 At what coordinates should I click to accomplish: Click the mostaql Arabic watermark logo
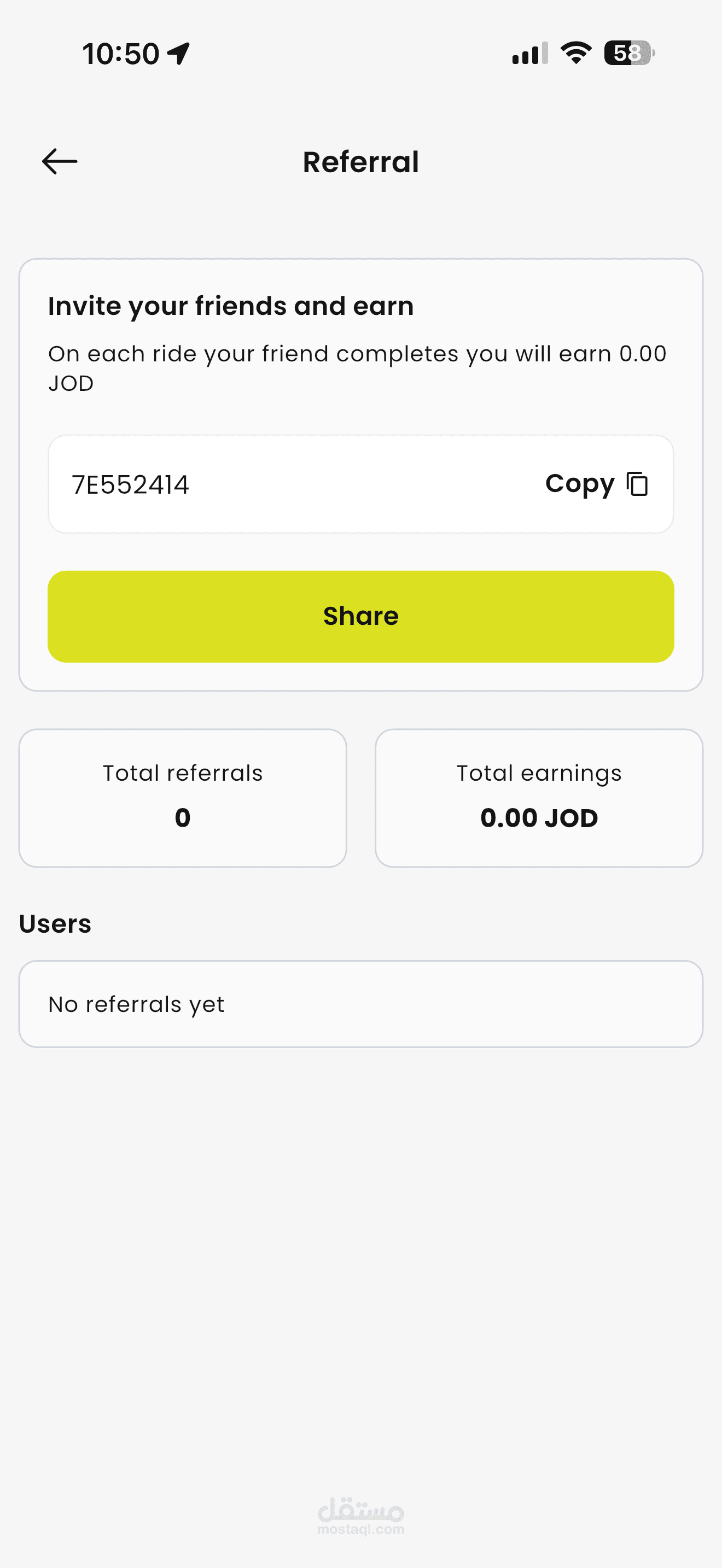point(361,1515)
